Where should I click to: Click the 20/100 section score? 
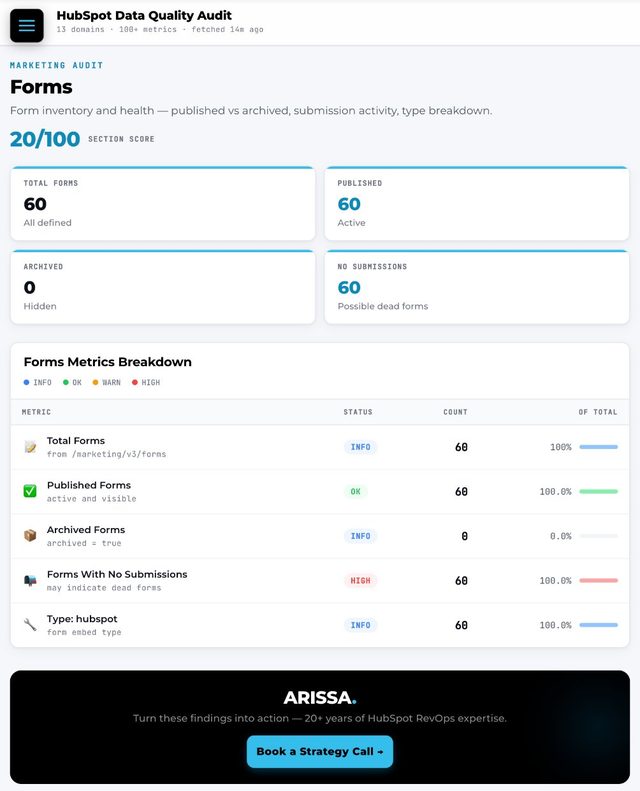click(45, 139)
